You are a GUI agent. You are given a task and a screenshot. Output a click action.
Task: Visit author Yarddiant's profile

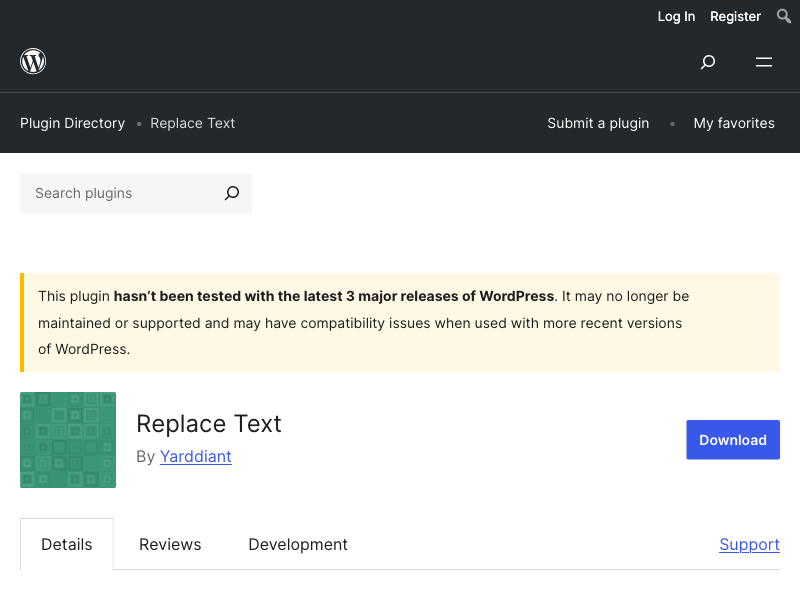(x=195, y=456)
